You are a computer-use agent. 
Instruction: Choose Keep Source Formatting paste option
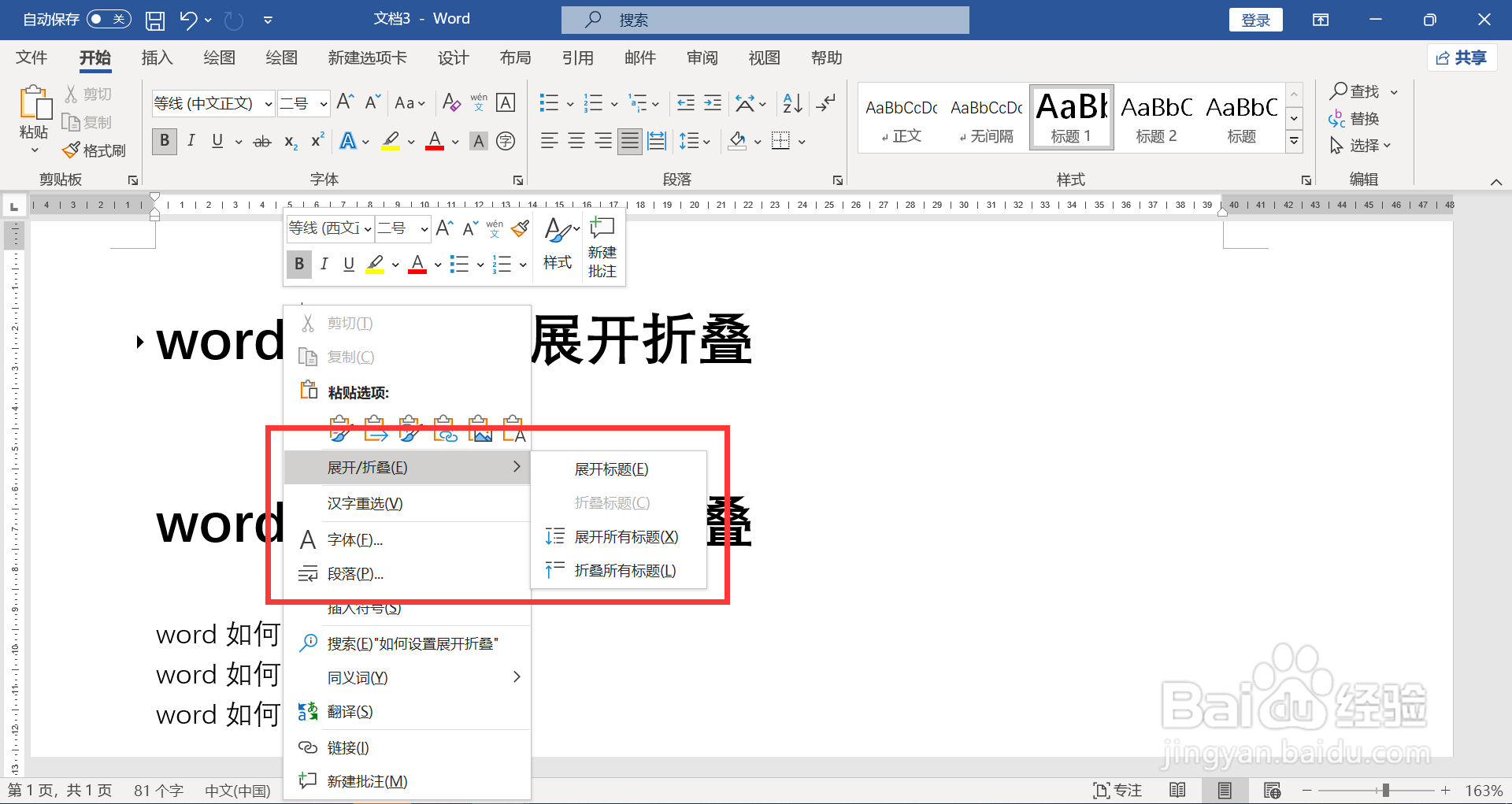point(340,428)
